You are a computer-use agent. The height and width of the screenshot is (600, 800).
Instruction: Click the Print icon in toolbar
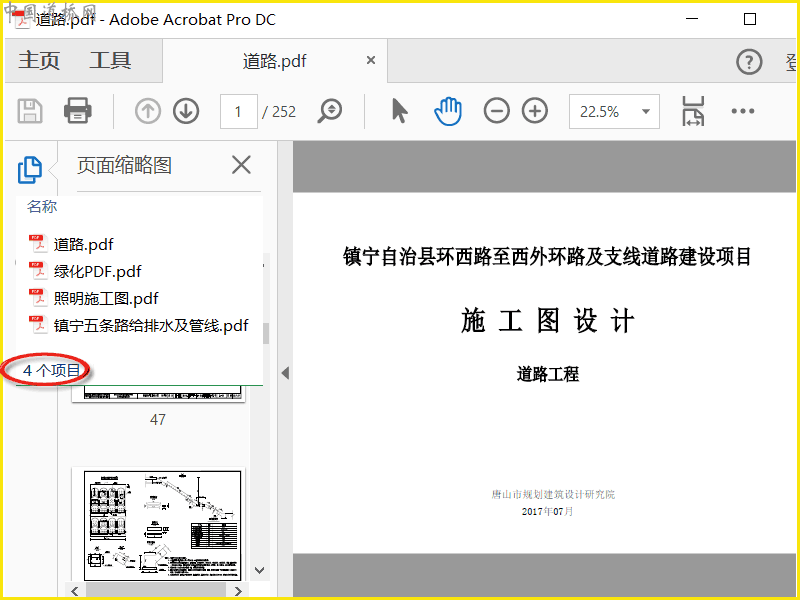78,111
